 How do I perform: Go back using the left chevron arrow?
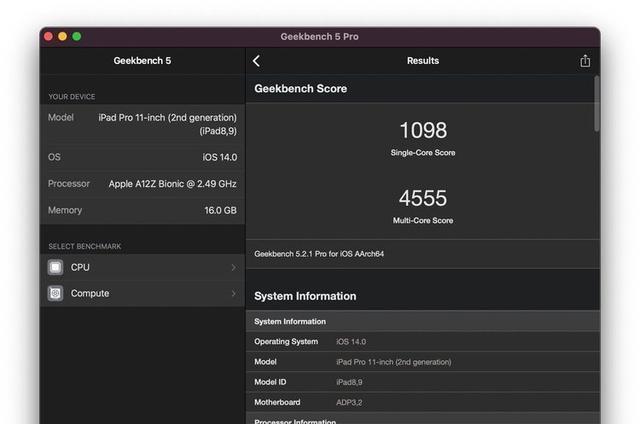(256, 61)
